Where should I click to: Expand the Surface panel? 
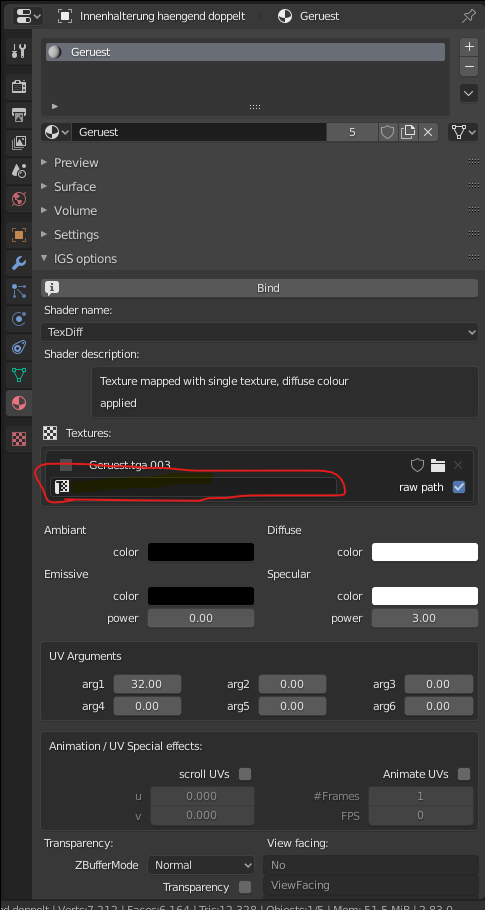click(75, 186)
